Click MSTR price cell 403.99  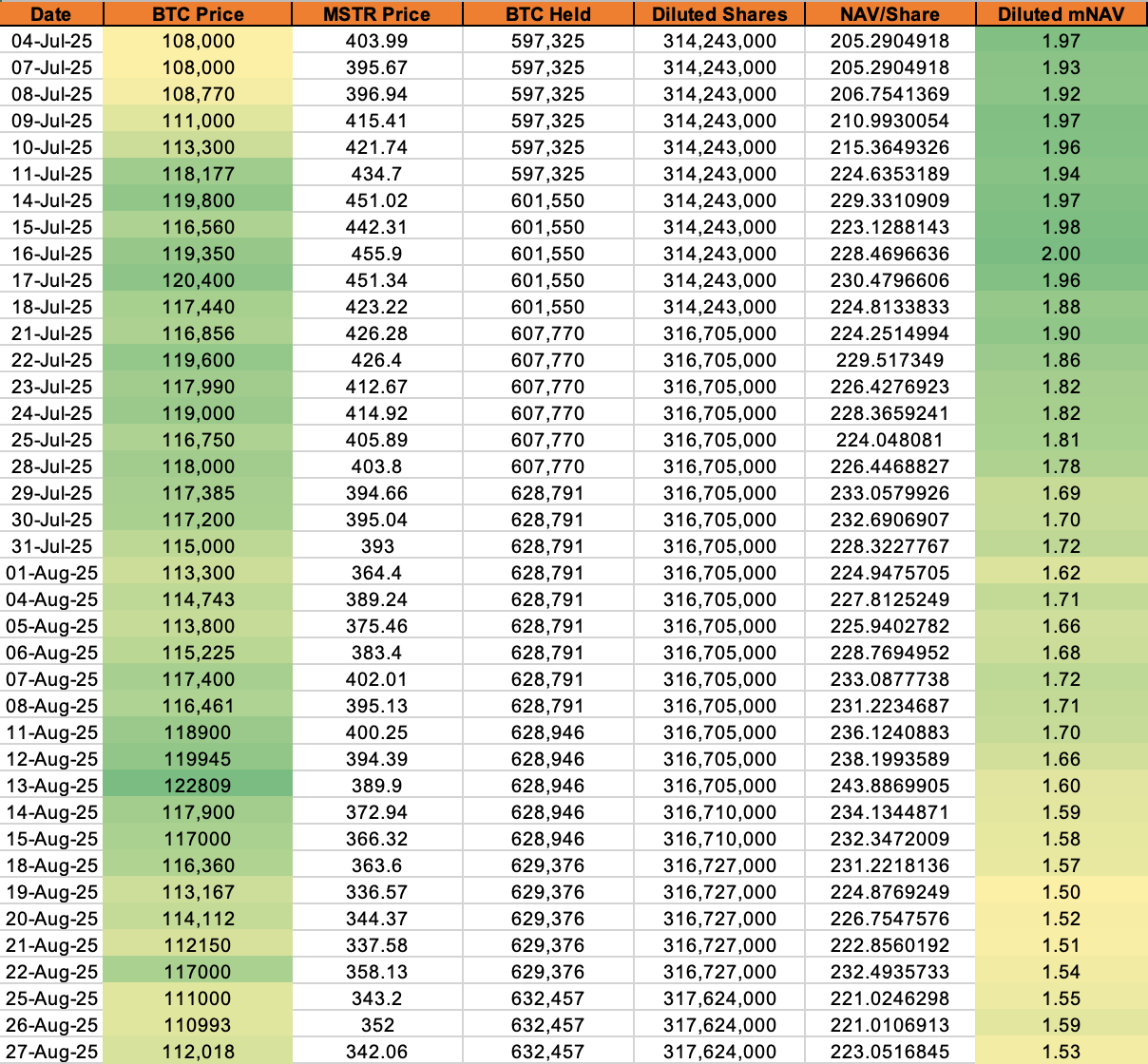point(376,41)
